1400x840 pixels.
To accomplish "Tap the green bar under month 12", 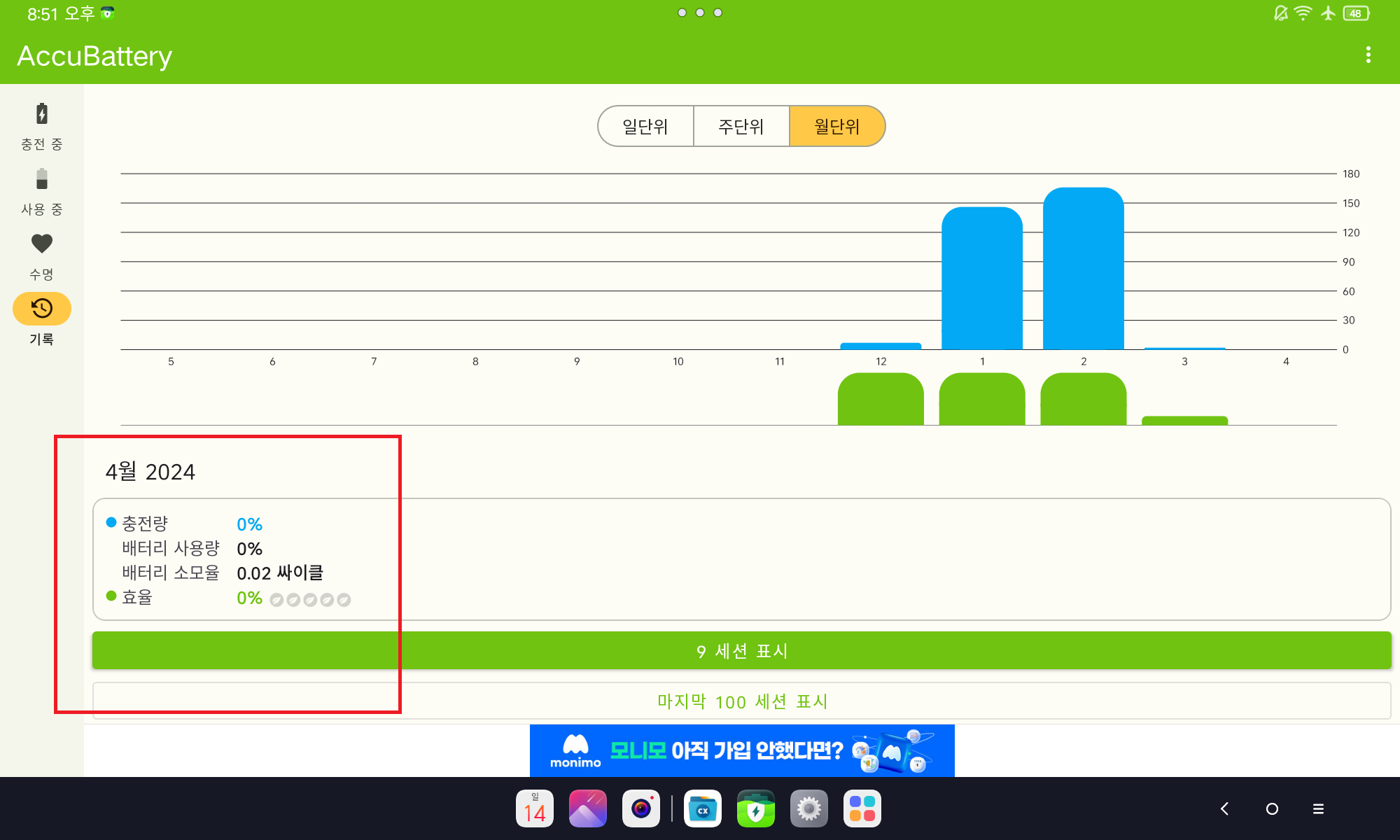I will pos(881,400).
